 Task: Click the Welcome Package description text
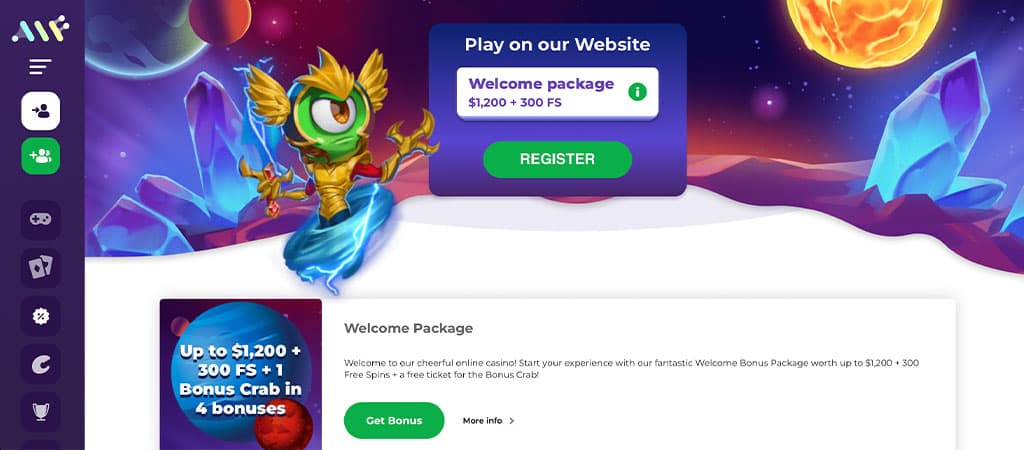coord(632,369)
